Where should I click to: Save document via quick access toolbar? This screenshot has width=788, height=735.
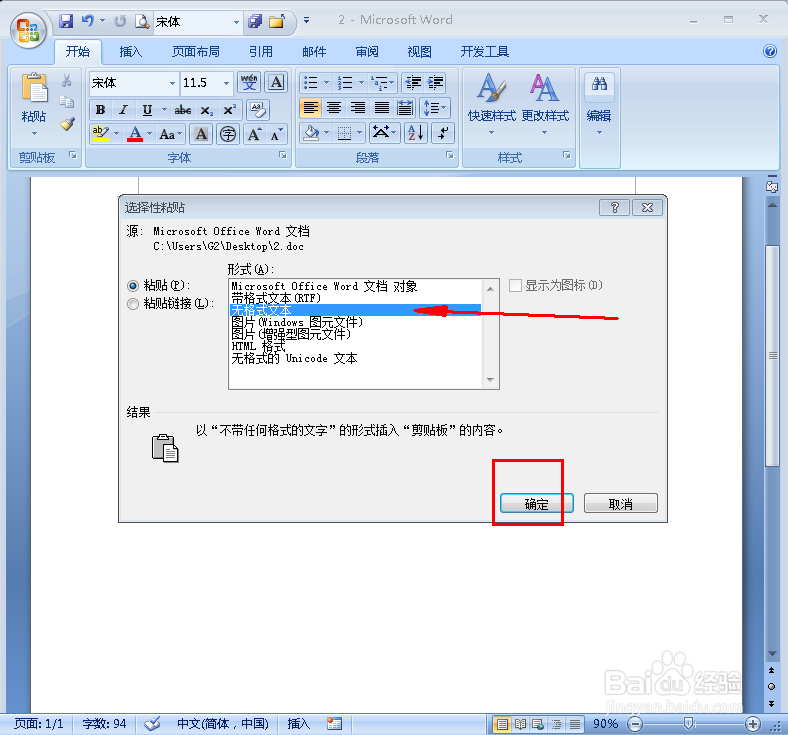tap(66, 21)
